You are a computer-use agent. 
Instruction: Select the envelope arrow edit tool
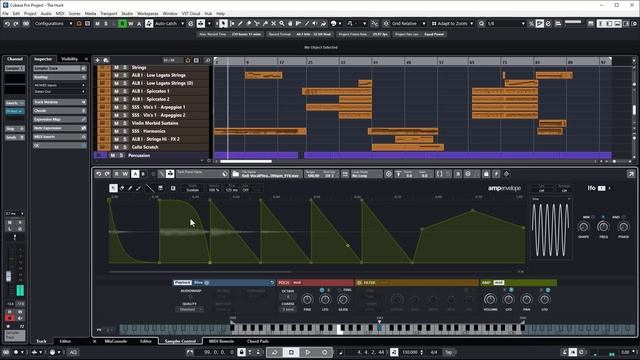point(113,188)
